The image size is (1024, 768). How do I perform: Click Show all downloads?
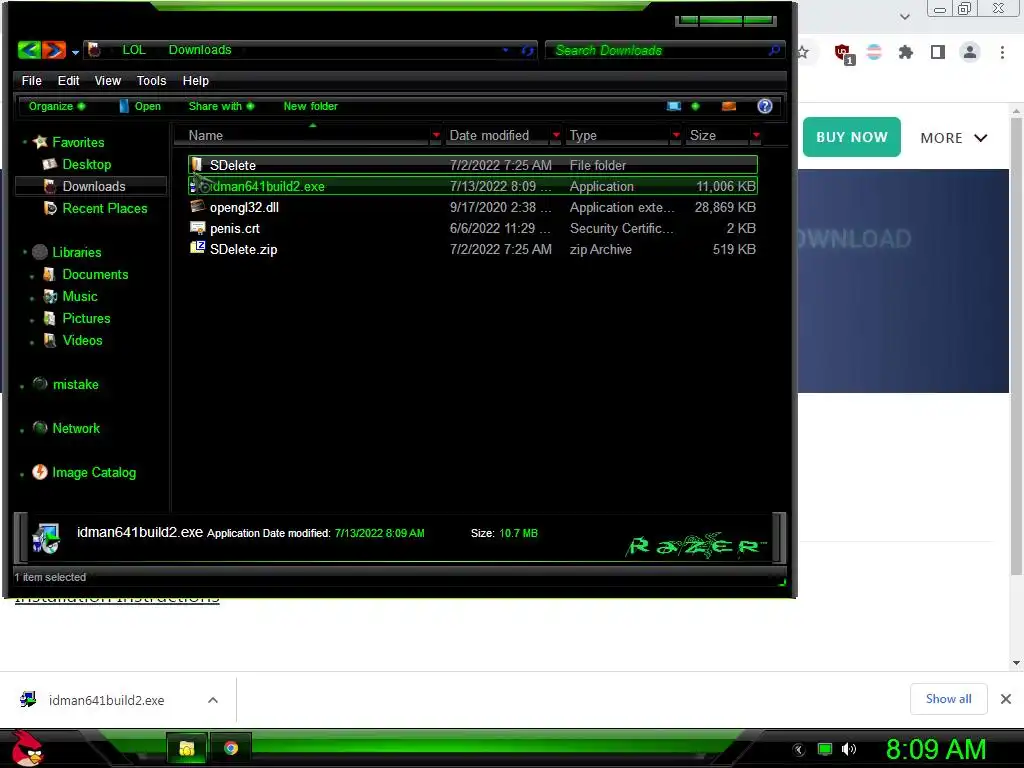(x=948, y=699)
